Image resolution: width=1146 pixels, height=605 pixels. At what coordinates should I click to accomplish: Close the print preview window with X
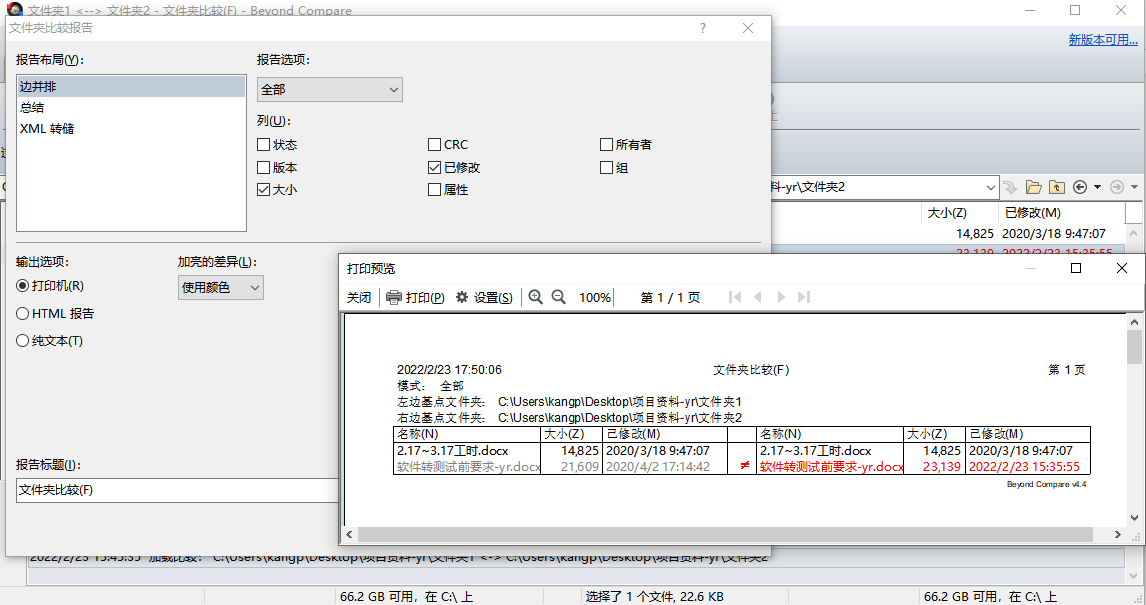tap(1122, 268)
